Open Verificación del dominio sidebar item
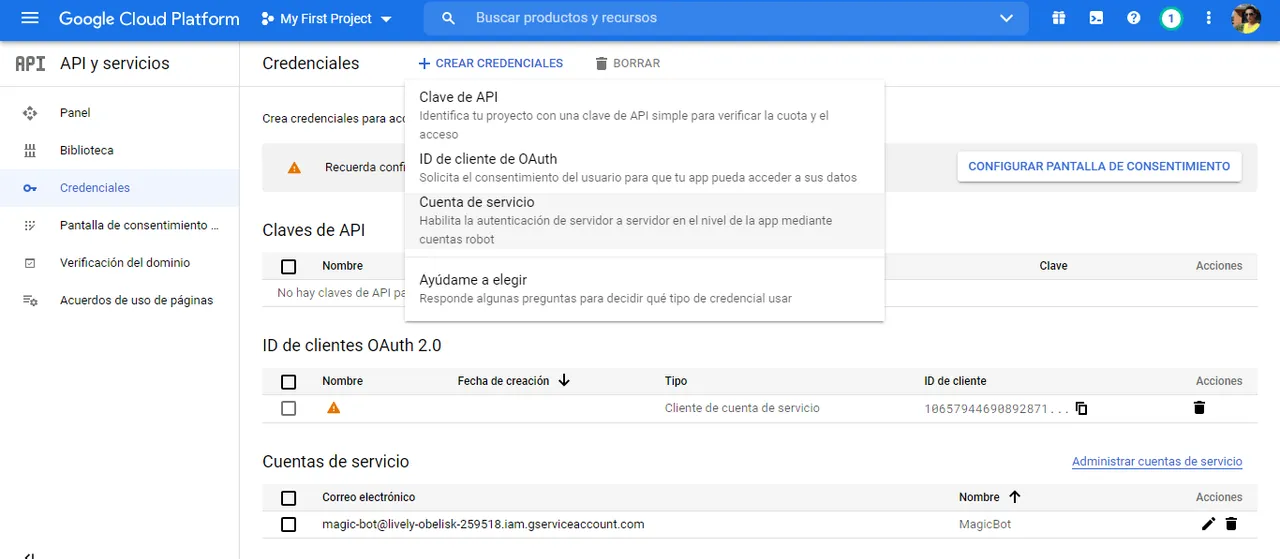 pos(119,263)
